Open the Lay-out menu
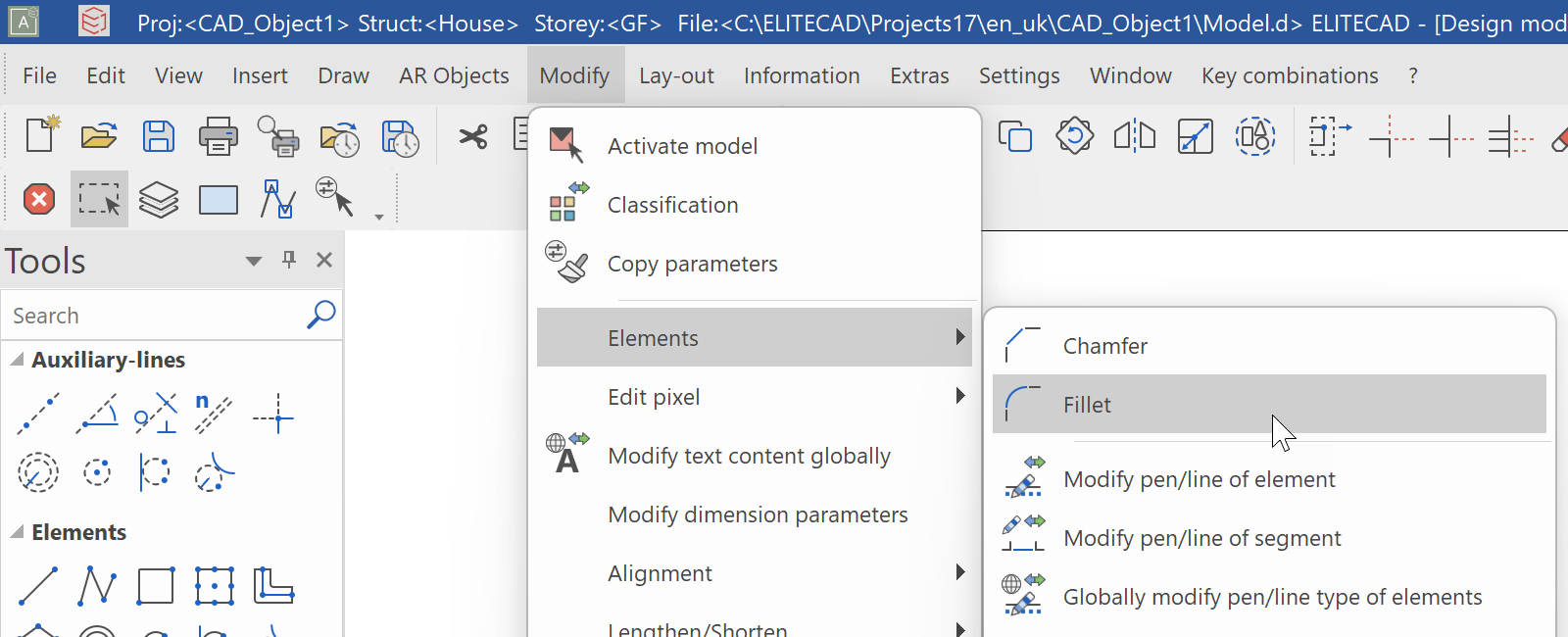The width and height of the screenshot is (1568, 637). [x=676, y=75]
